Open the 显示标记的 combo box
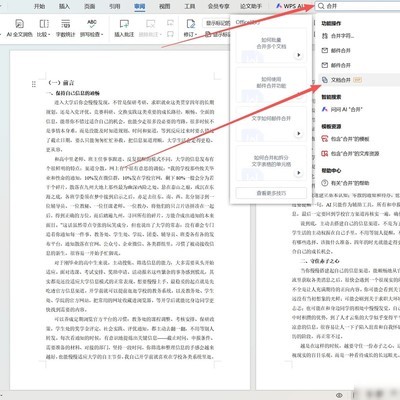Screen dimensions: 400x400 pos(216,23)
